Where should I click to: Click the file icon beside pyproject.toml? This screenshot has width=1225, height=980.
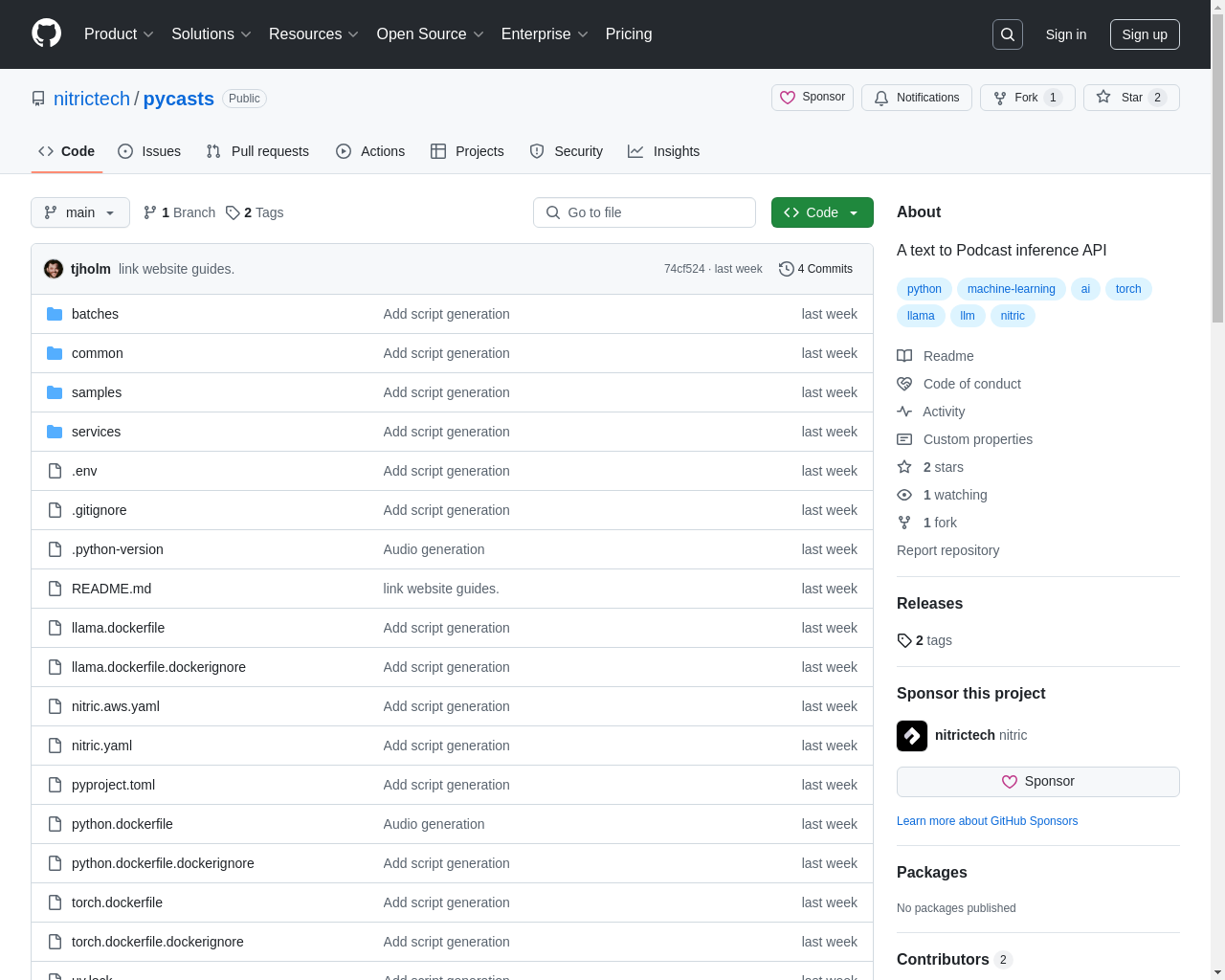coord(55,785)
